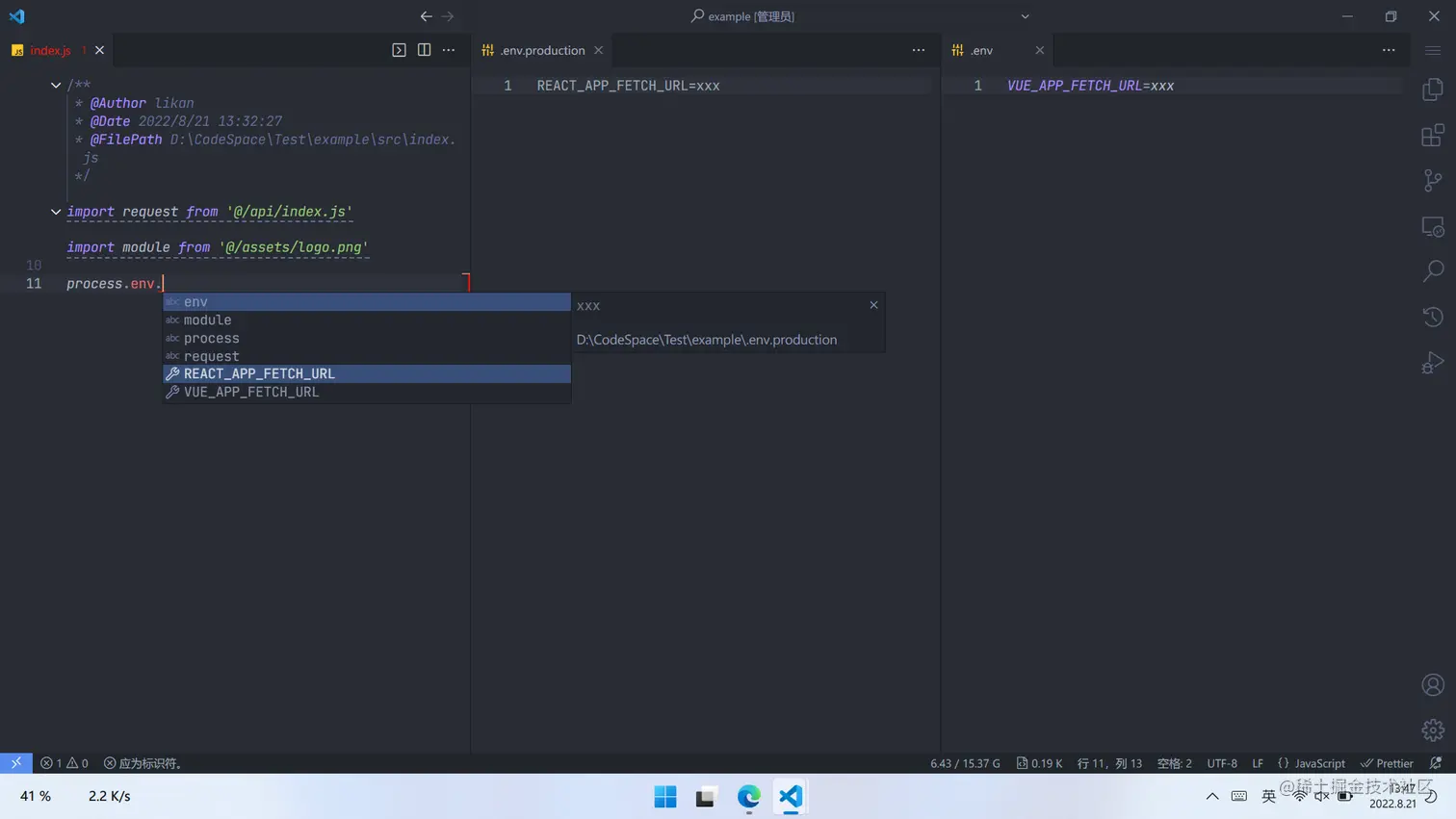Open Task View on the taskbar
This screenshot has height=819, width=1456.
[707, 797]
